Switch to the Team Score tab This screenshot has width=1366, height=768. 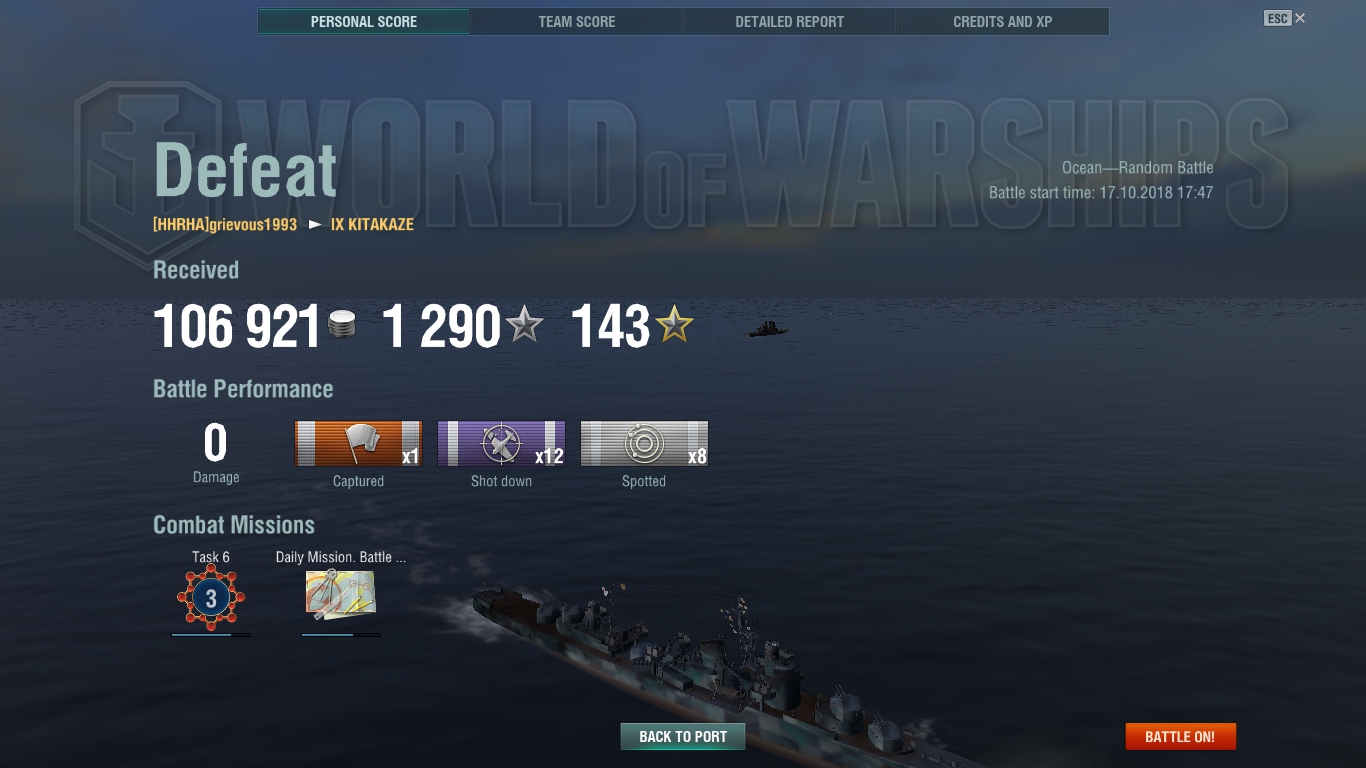[577, 21]
